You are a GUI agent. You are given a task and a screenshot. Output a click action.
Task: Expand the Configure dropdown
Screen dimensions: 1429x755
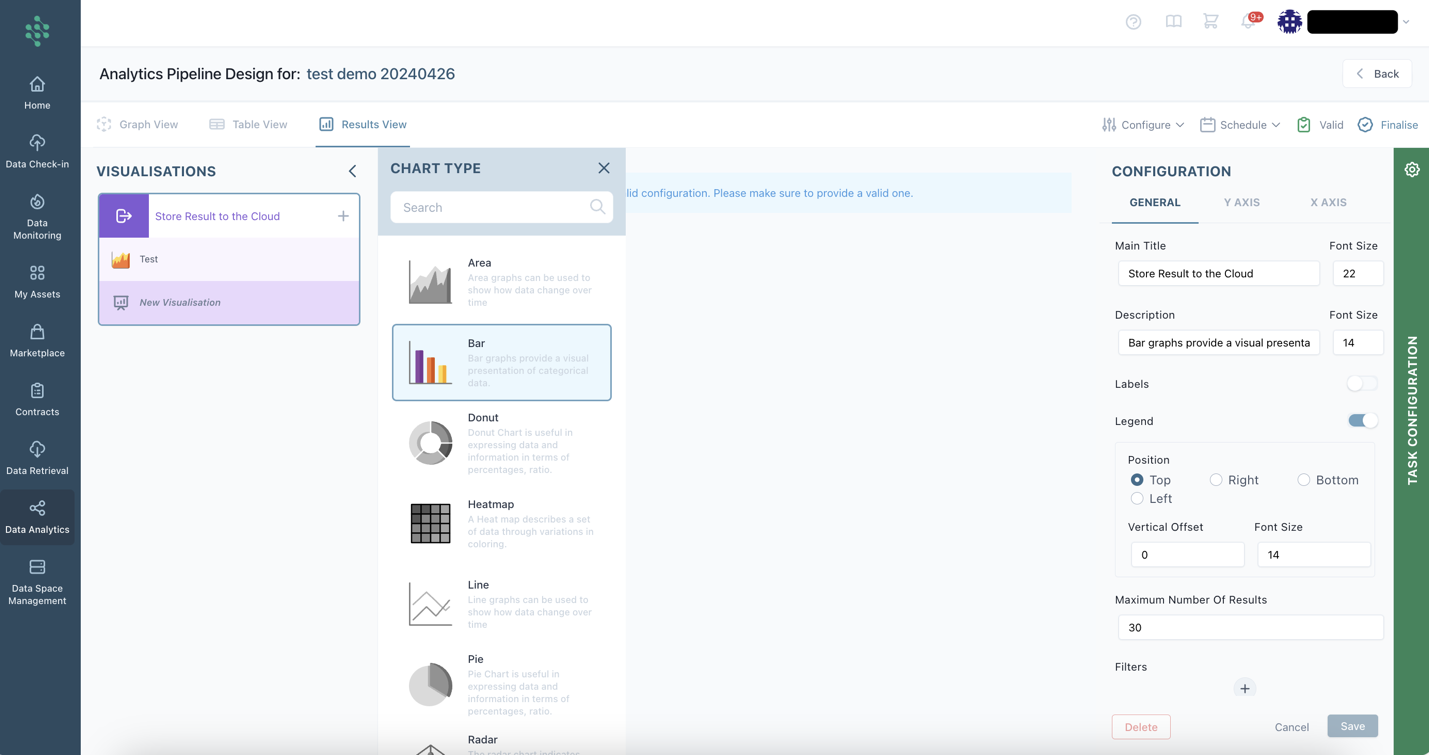(1143, 125)
